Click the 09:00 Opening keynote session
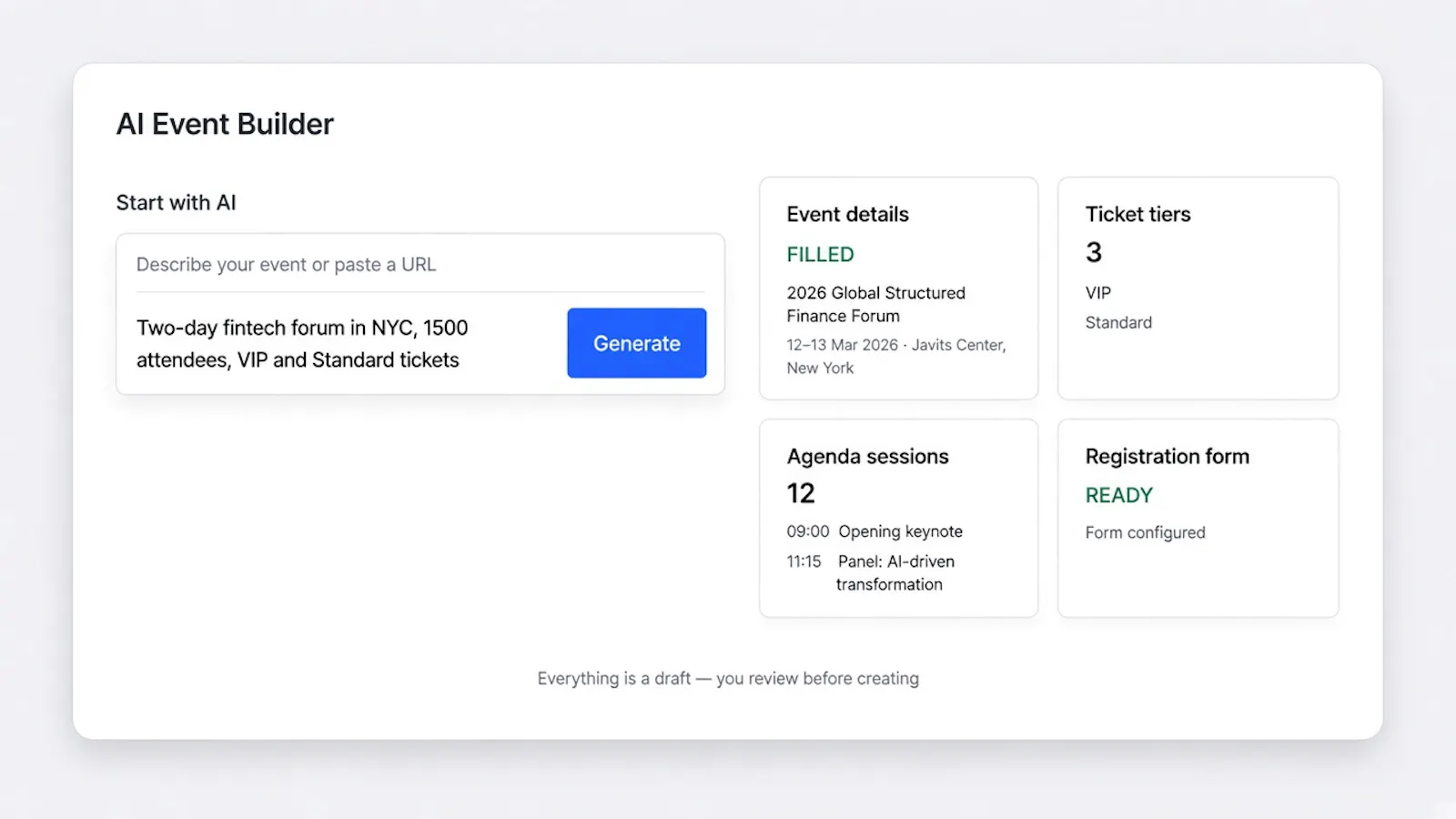Screen dimensions: 1456x819 click(x=875, y=531)
